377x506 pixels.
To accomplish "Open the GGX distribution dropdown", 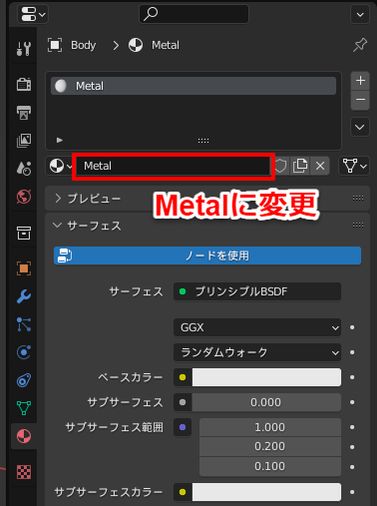I will click(x=257, y=328).
